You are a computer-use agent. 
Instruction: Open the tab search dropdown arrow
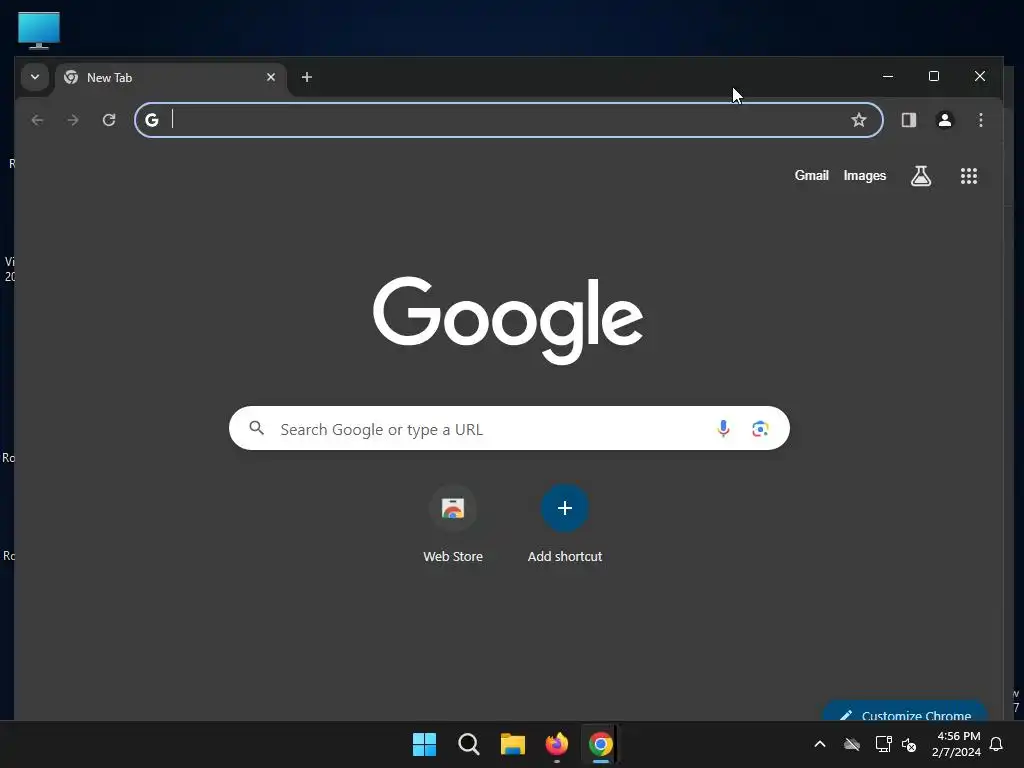(x=35, y=77)
